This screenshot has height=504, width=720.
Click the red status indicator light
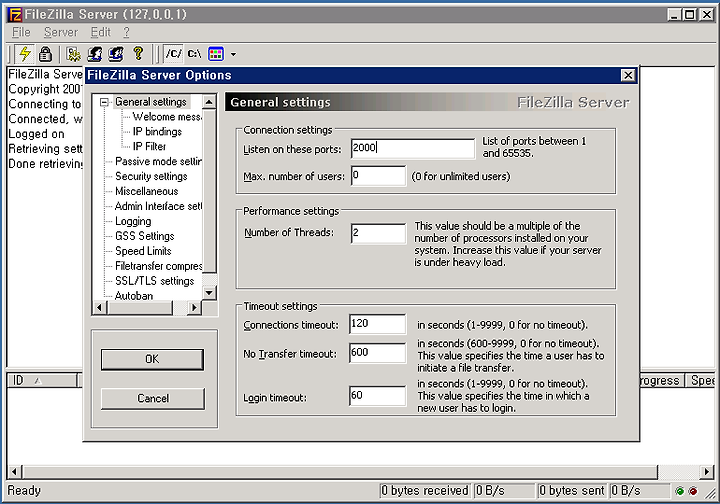click(693, 491)
